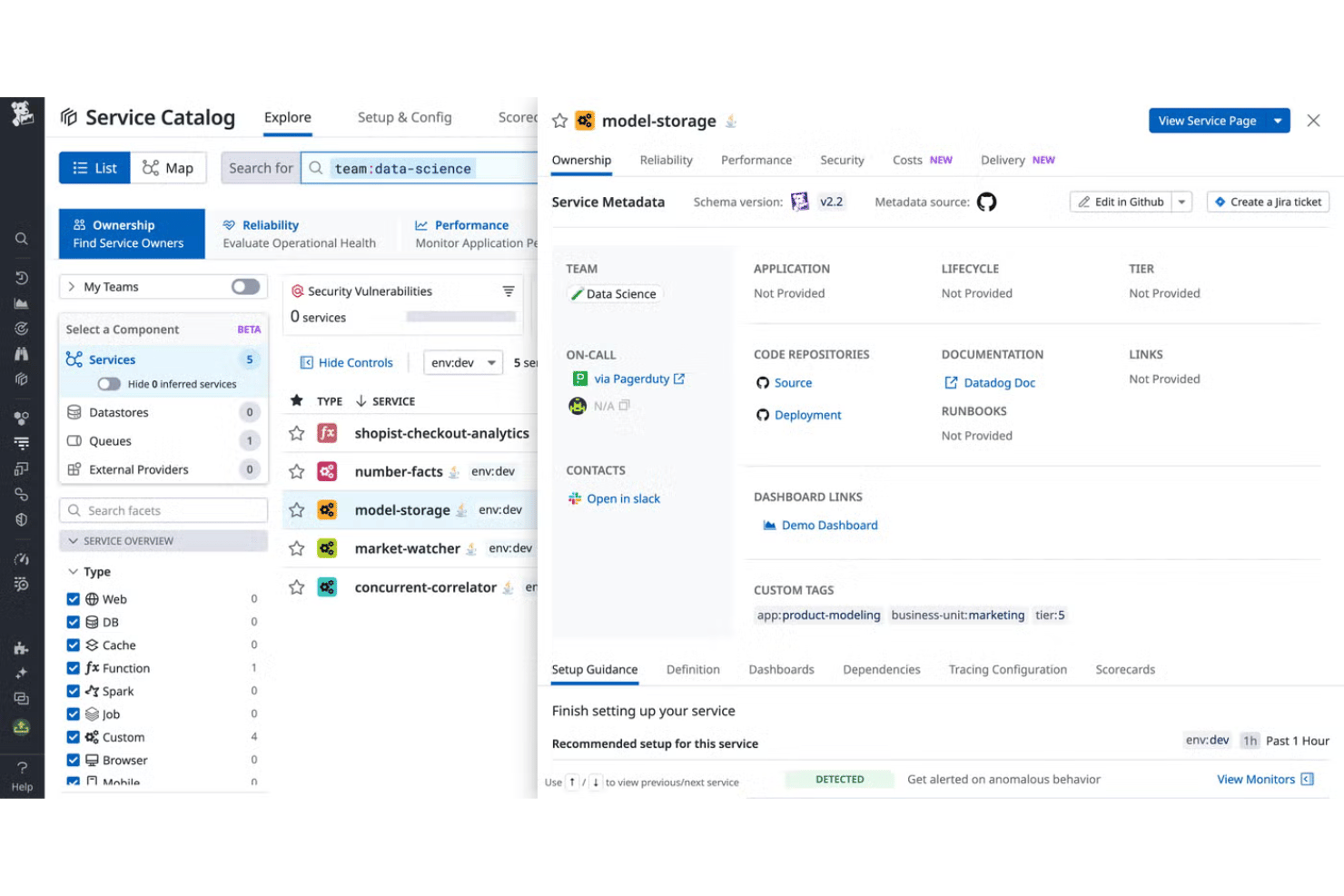Click the concurrent-correlator teal service icon
1344x896 pixels.
pyautogui.click(x=327, y=587)
